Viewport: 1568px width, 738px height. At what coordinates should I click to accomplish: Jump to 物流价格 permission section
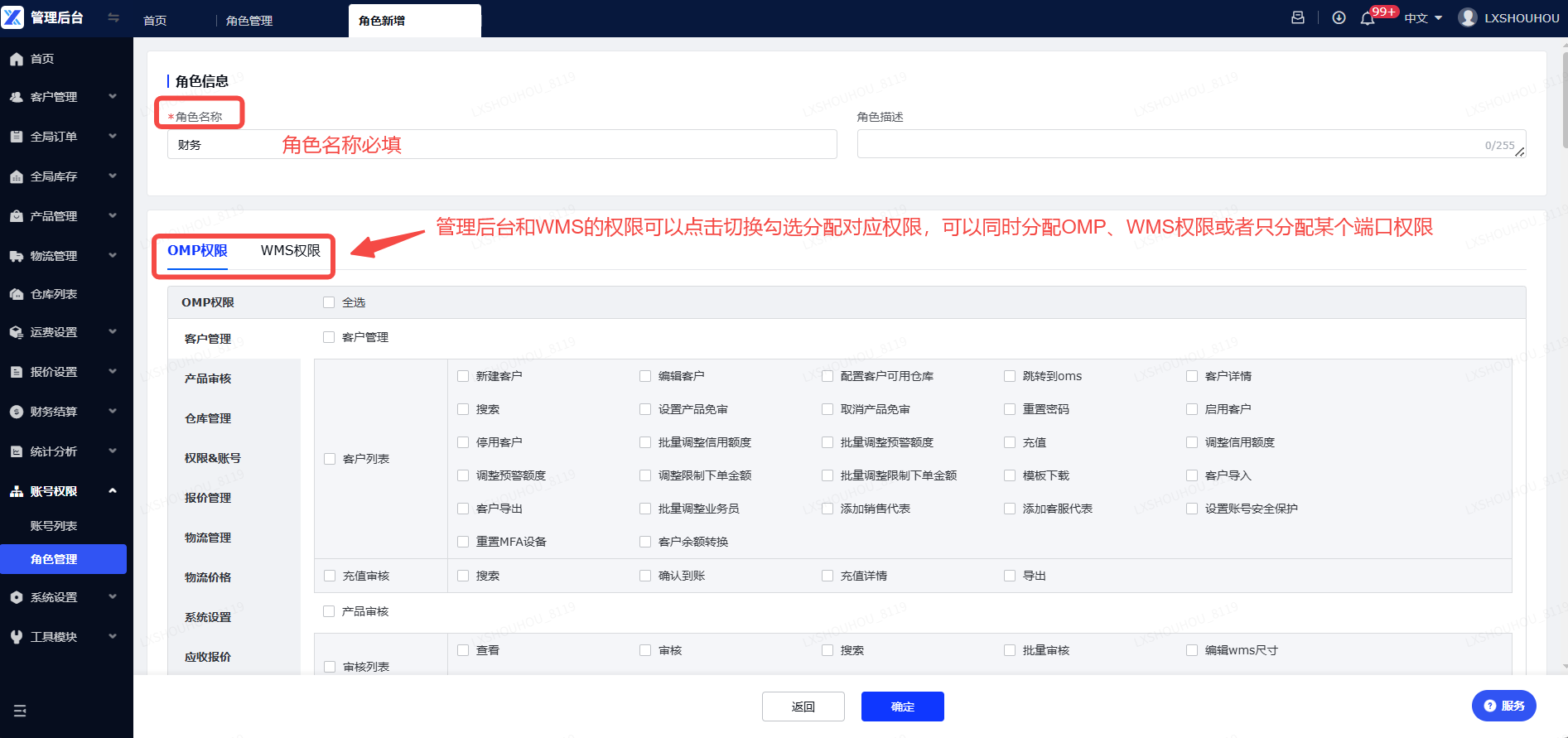[208, 577]
